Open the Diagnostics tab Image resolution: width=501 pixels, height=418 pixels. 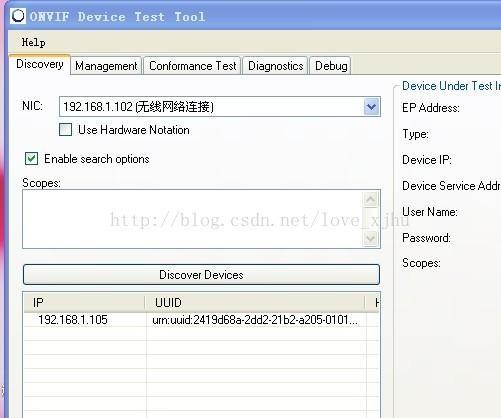coord(275,66)
